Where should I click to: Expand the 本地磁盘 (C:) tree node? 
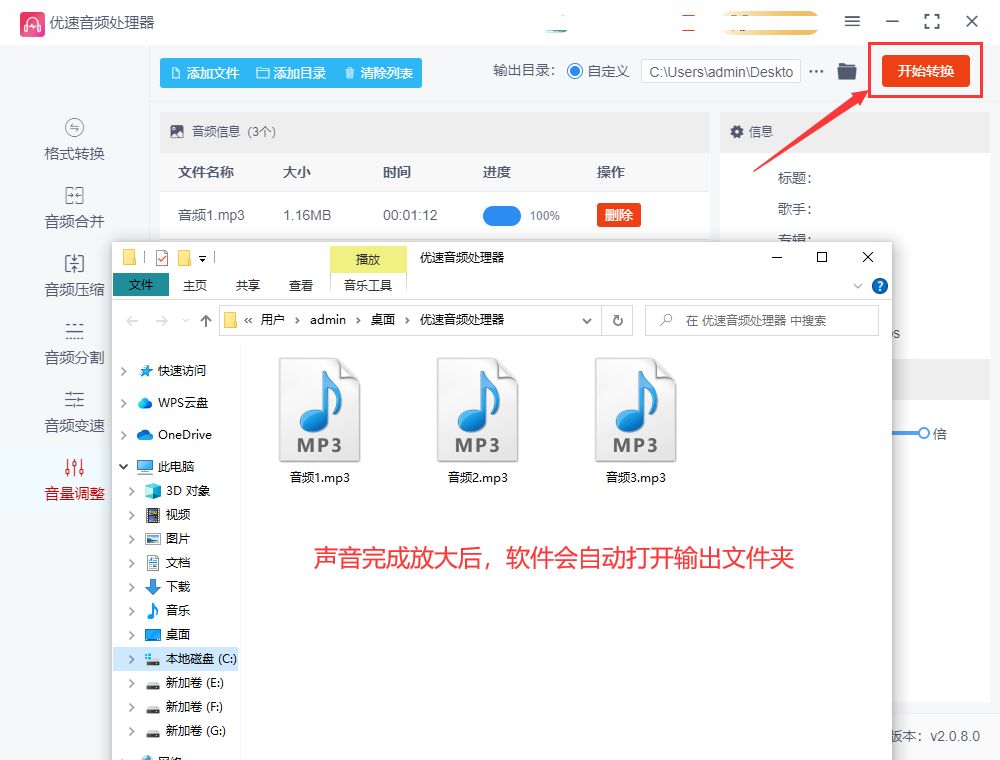click(131, 659)
